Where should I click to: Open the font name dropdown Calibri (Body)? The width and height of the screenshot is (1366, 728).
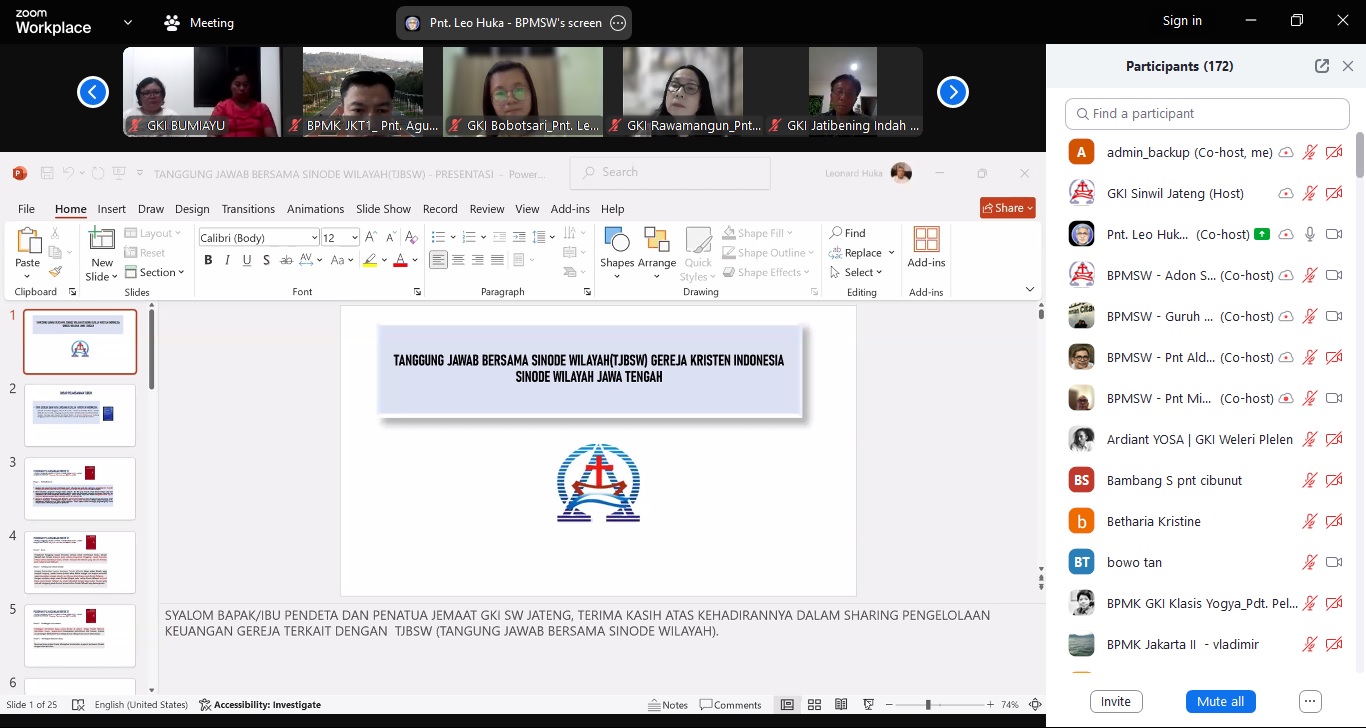tap(312, 238)
